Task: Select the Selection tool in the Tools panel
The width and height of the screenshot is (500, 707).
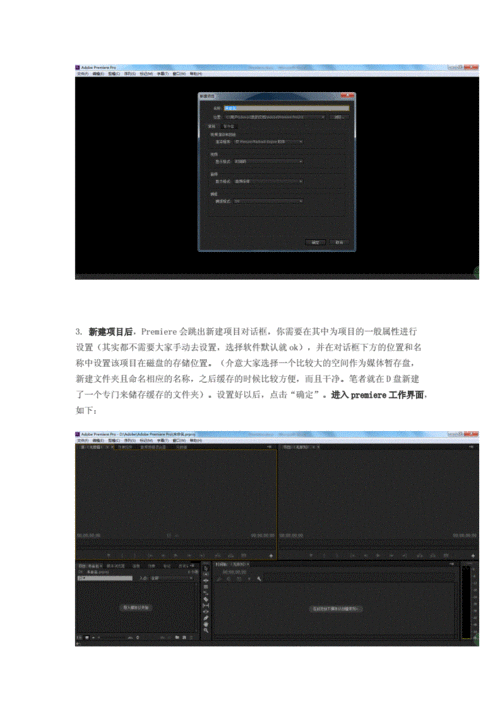Action: 206,568
